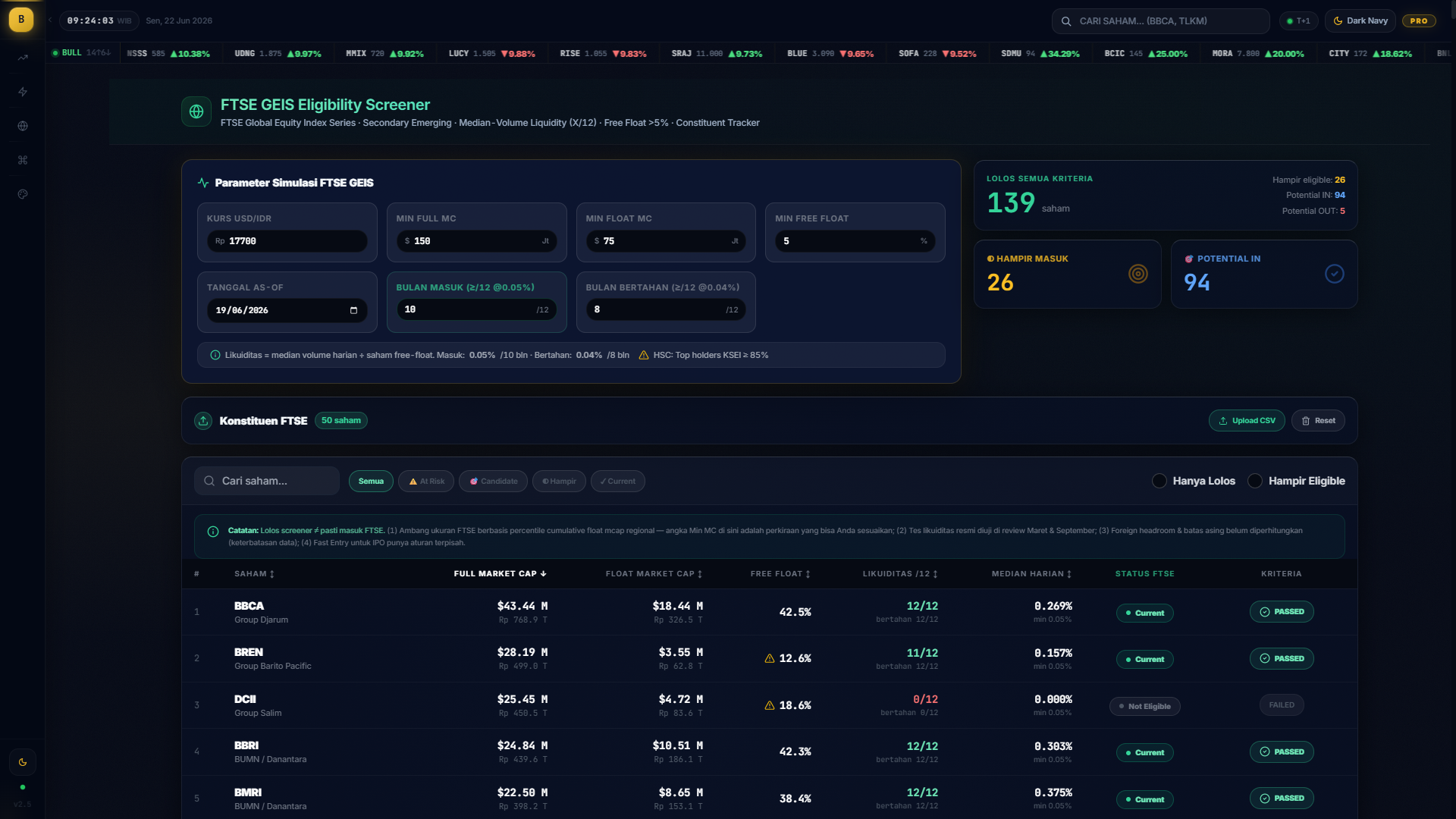Toggle the Dark Navy theme button
The width and height of the screenshot is (1456, 819).
(1360, 21)
